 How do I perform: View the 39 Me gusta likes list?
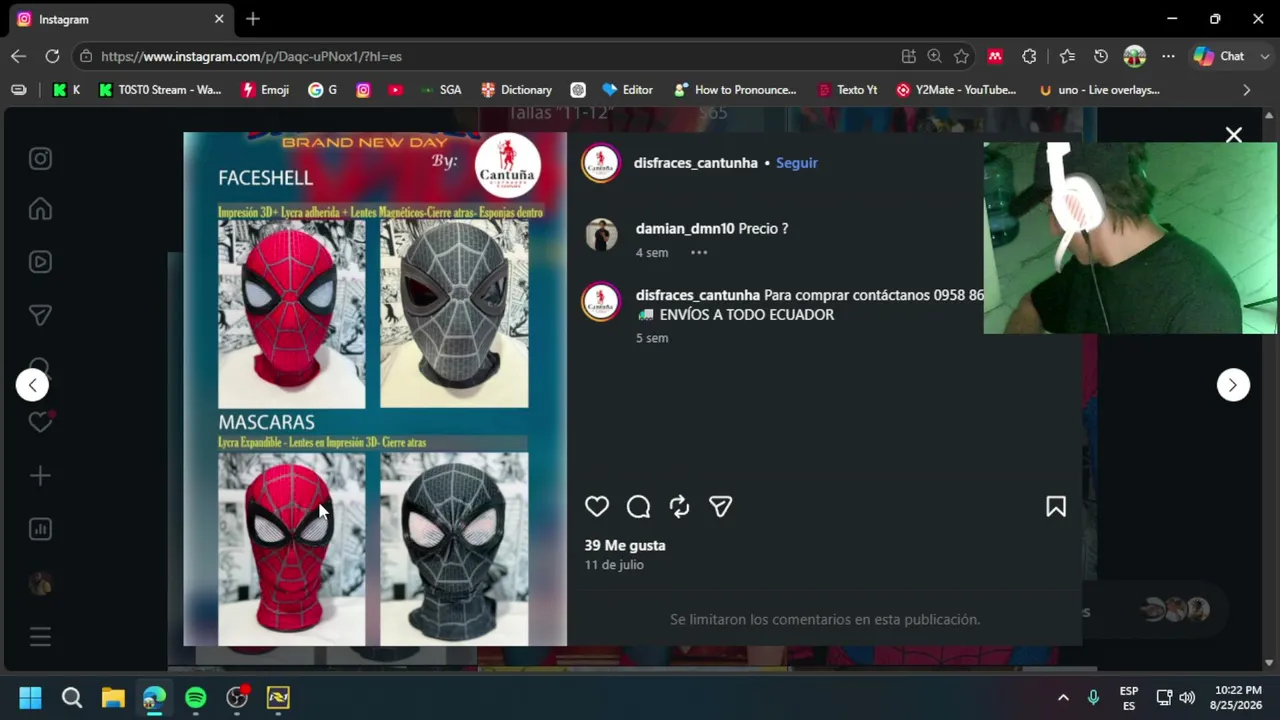[x=625, y=545]
